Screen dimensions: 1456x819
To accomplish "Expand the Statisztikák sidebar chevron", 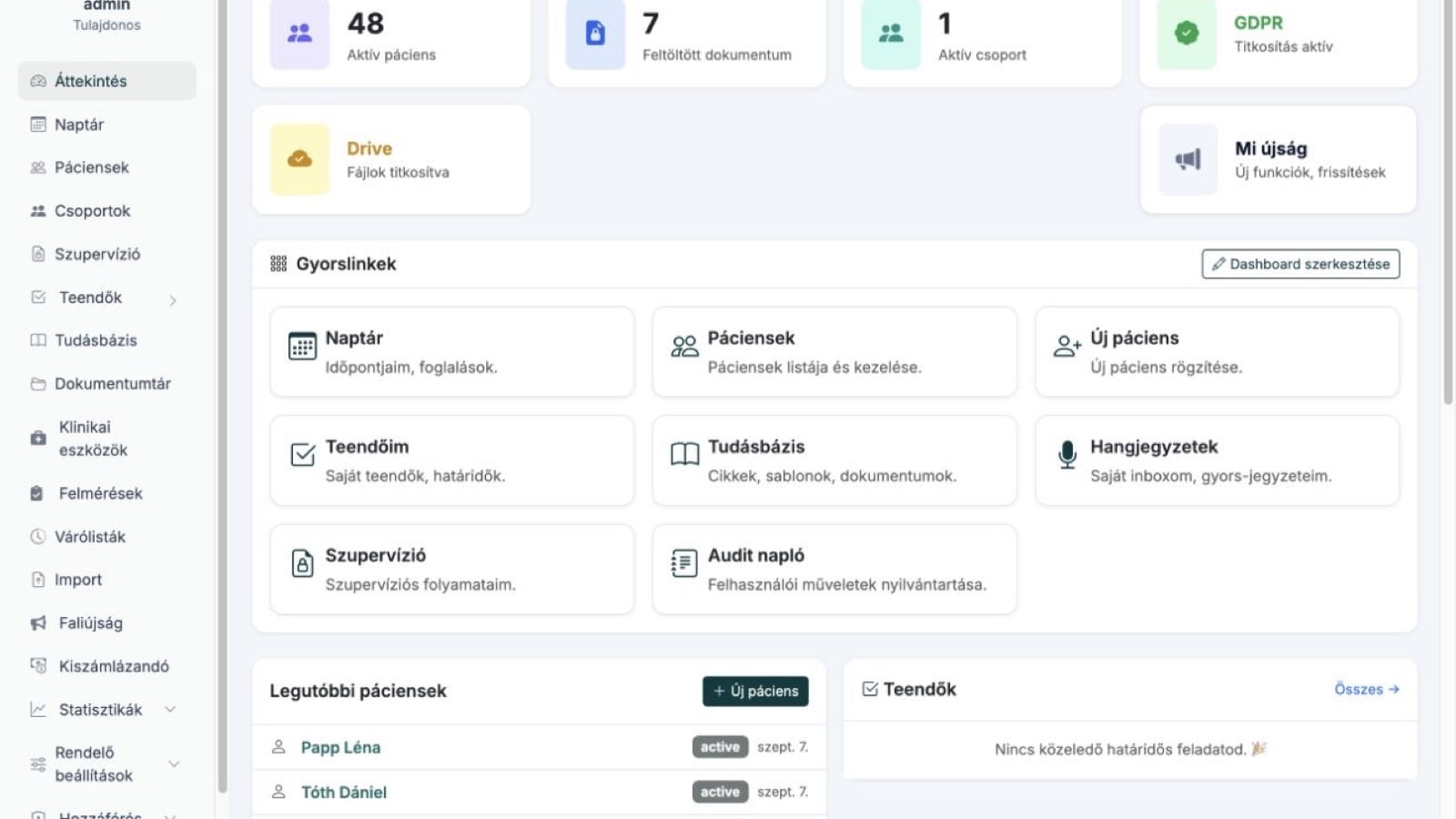I will (170, 709).
